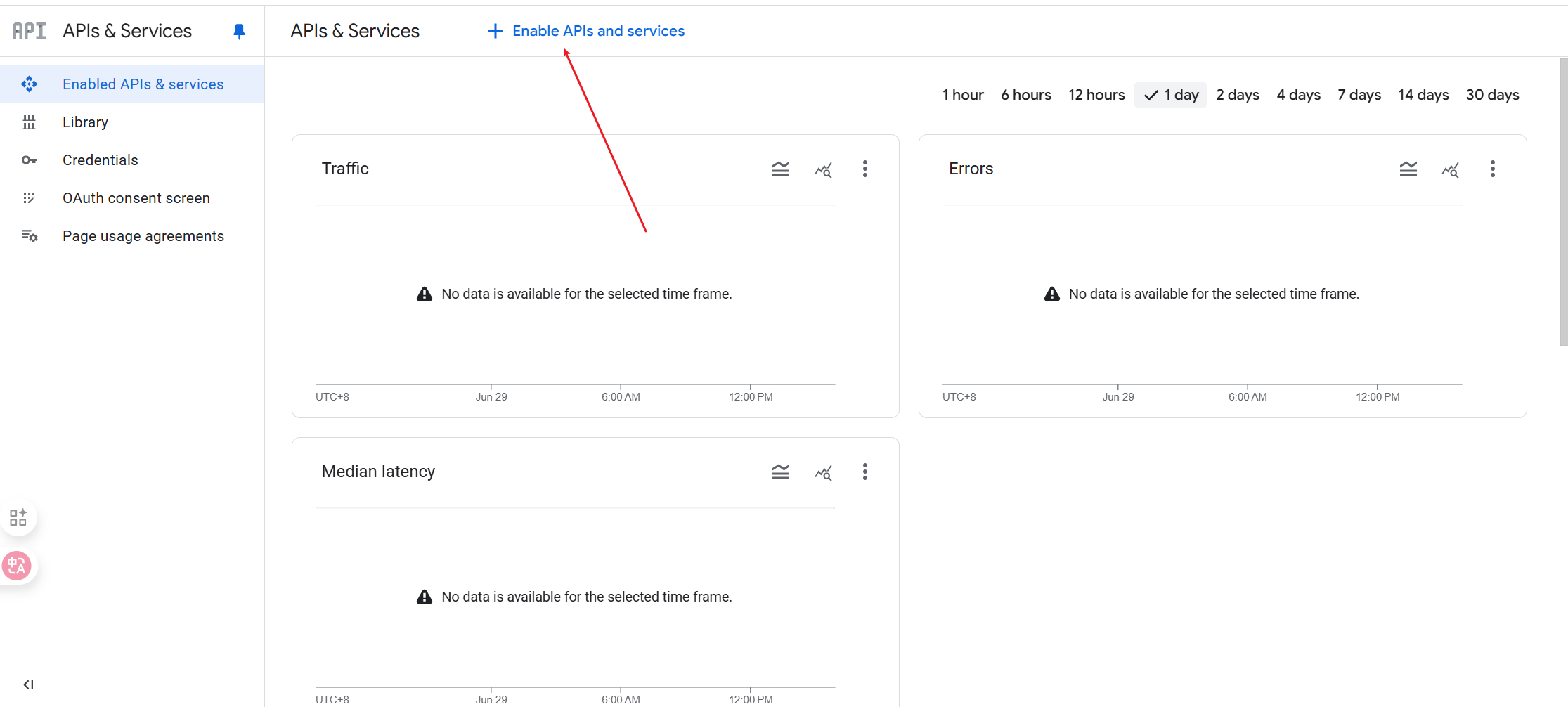This screenshot has height=707, width=1568.
Task: Select the 7 days time range
Action: [1359, 95]
